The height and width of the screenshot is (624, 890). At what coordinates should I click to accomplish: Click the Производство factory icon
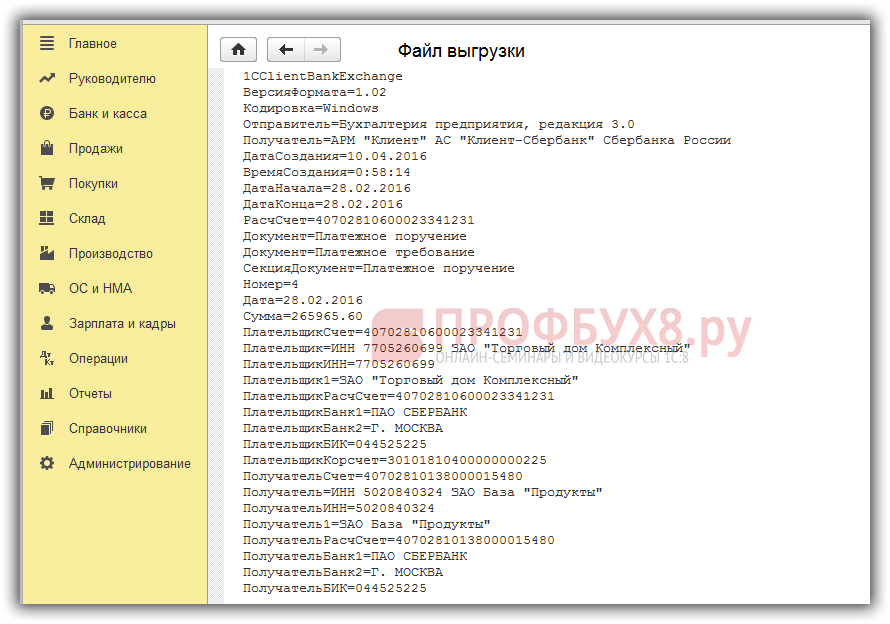[47, 253]
